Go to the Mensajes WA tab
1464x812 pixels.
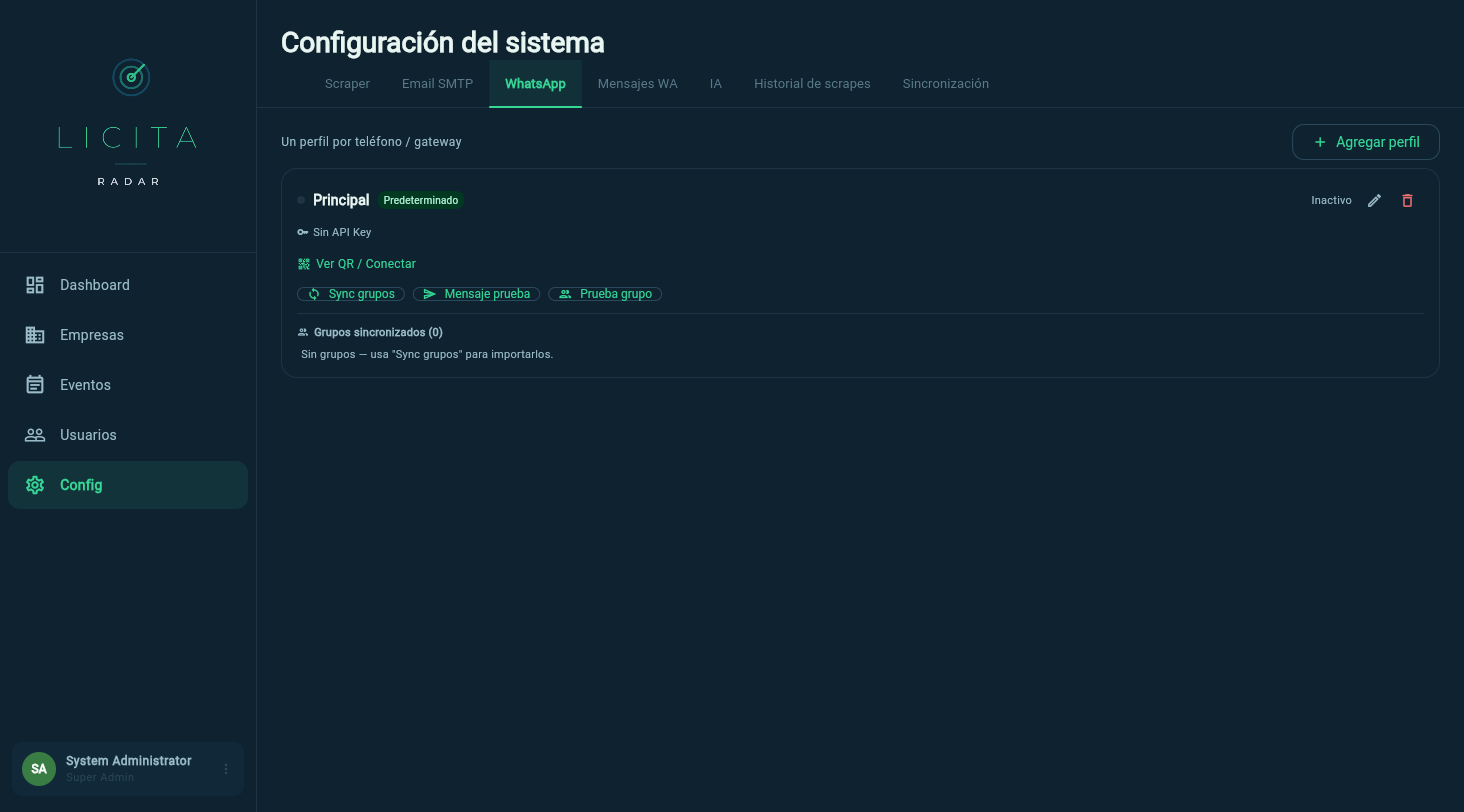(x=638, y=84)
